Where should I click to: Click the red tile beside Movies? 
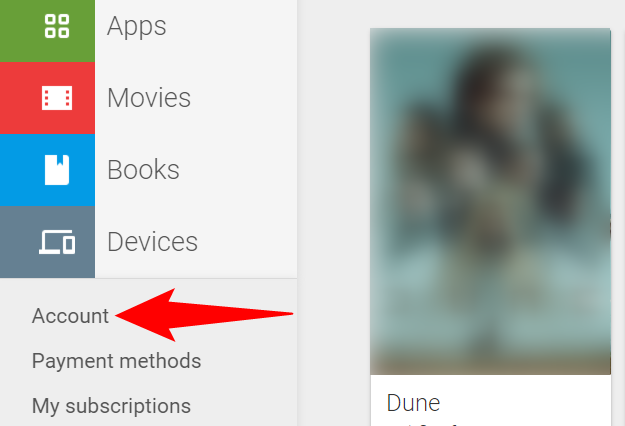point(47,98)
